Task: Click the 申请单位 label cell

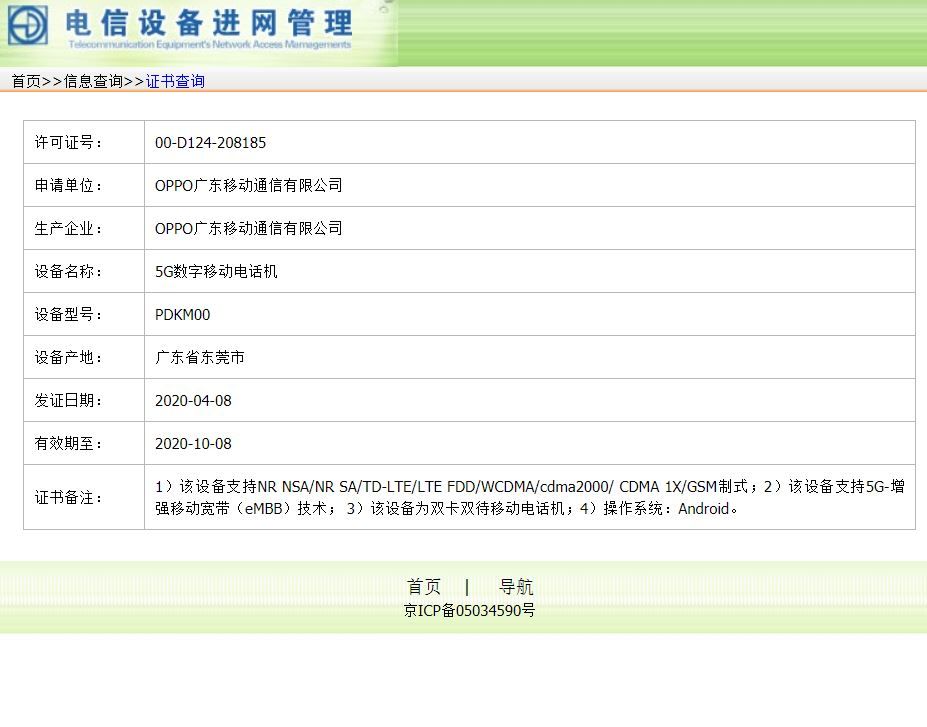Action: tap(84, 186)
